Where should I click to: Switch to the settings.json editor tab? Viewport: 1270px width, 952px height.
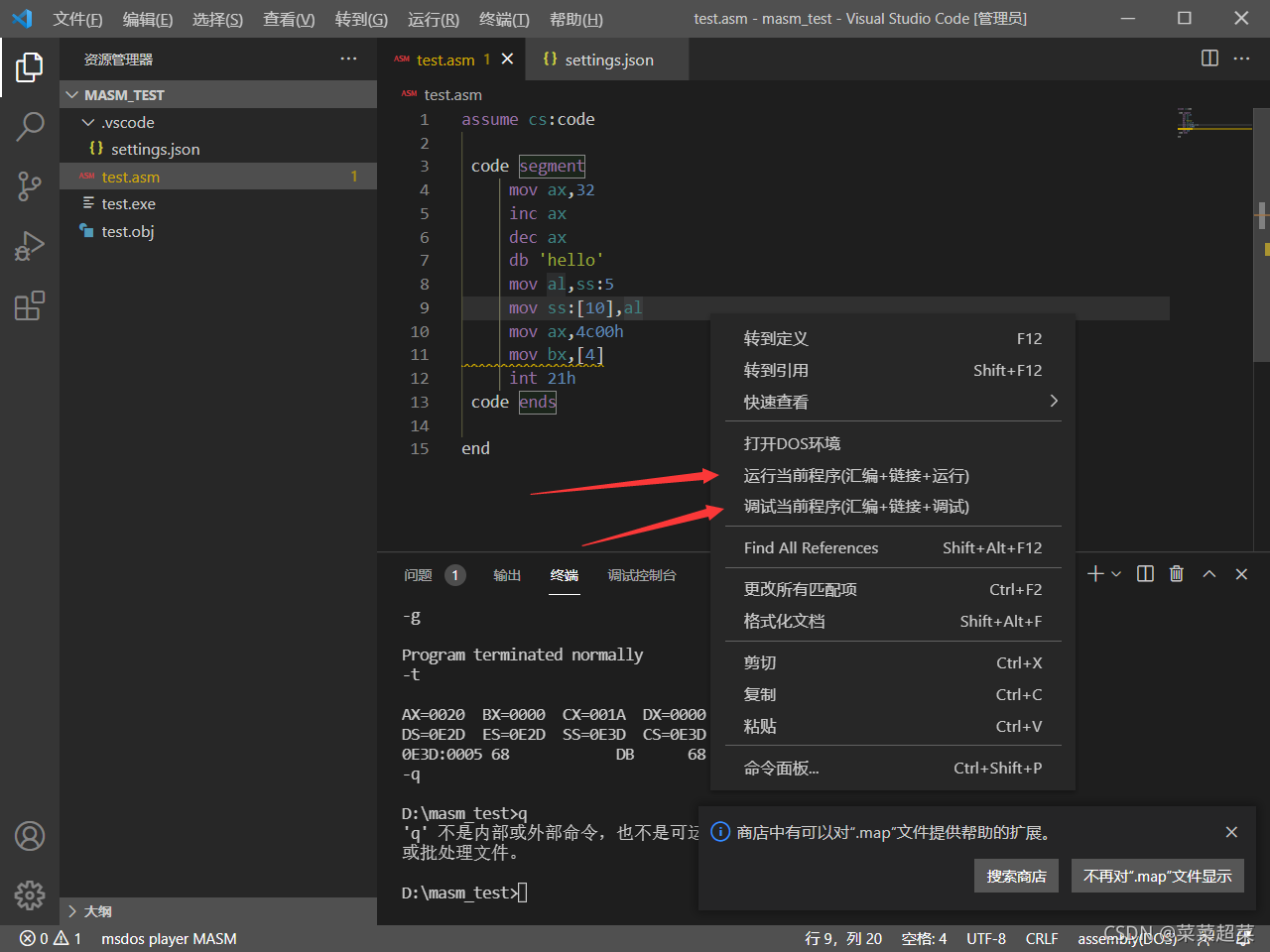(x=608, y=59)
